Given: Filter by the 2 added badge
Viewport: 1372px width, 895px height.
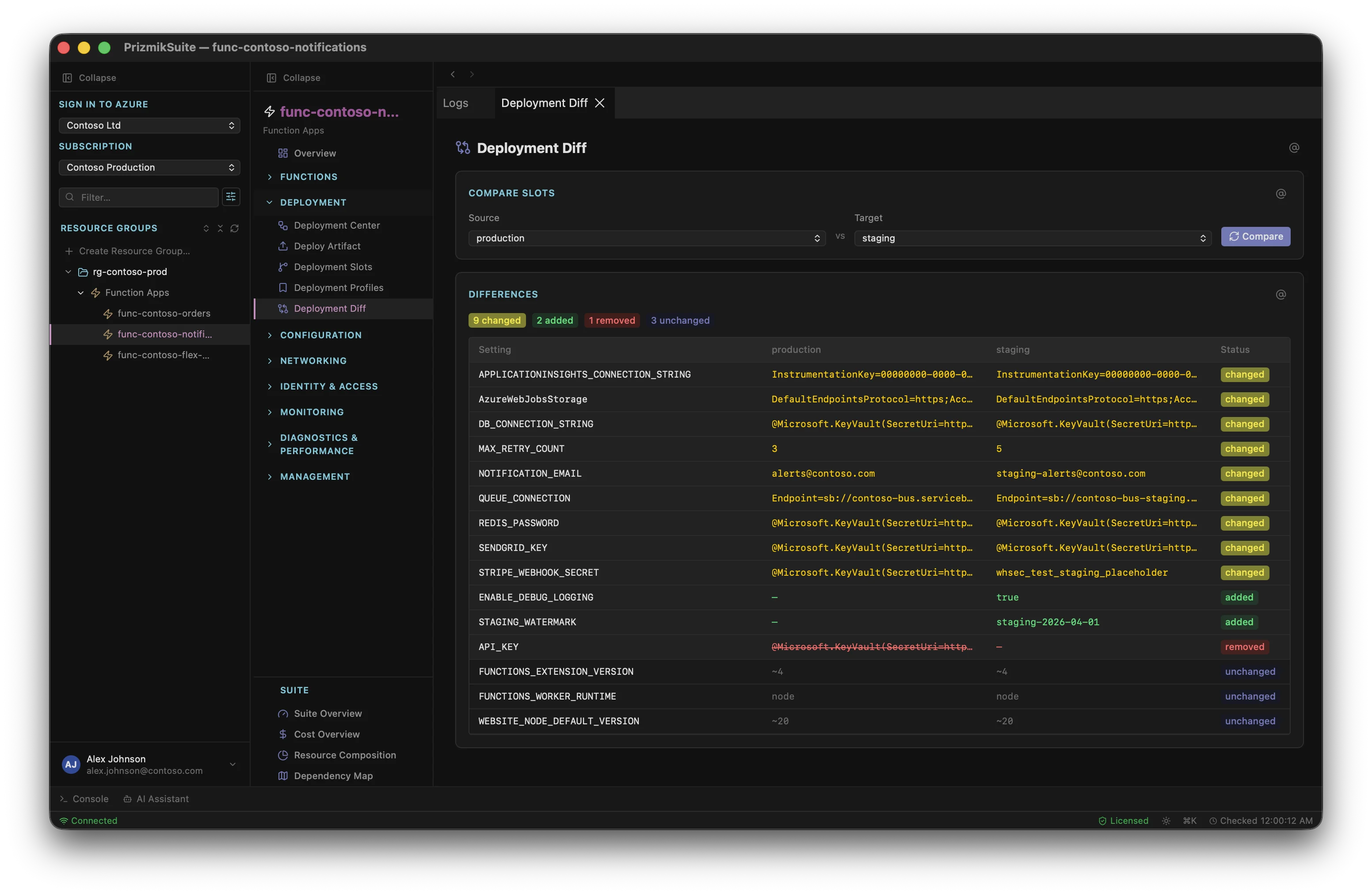Looking at the screenshot, I should point(555,320).
